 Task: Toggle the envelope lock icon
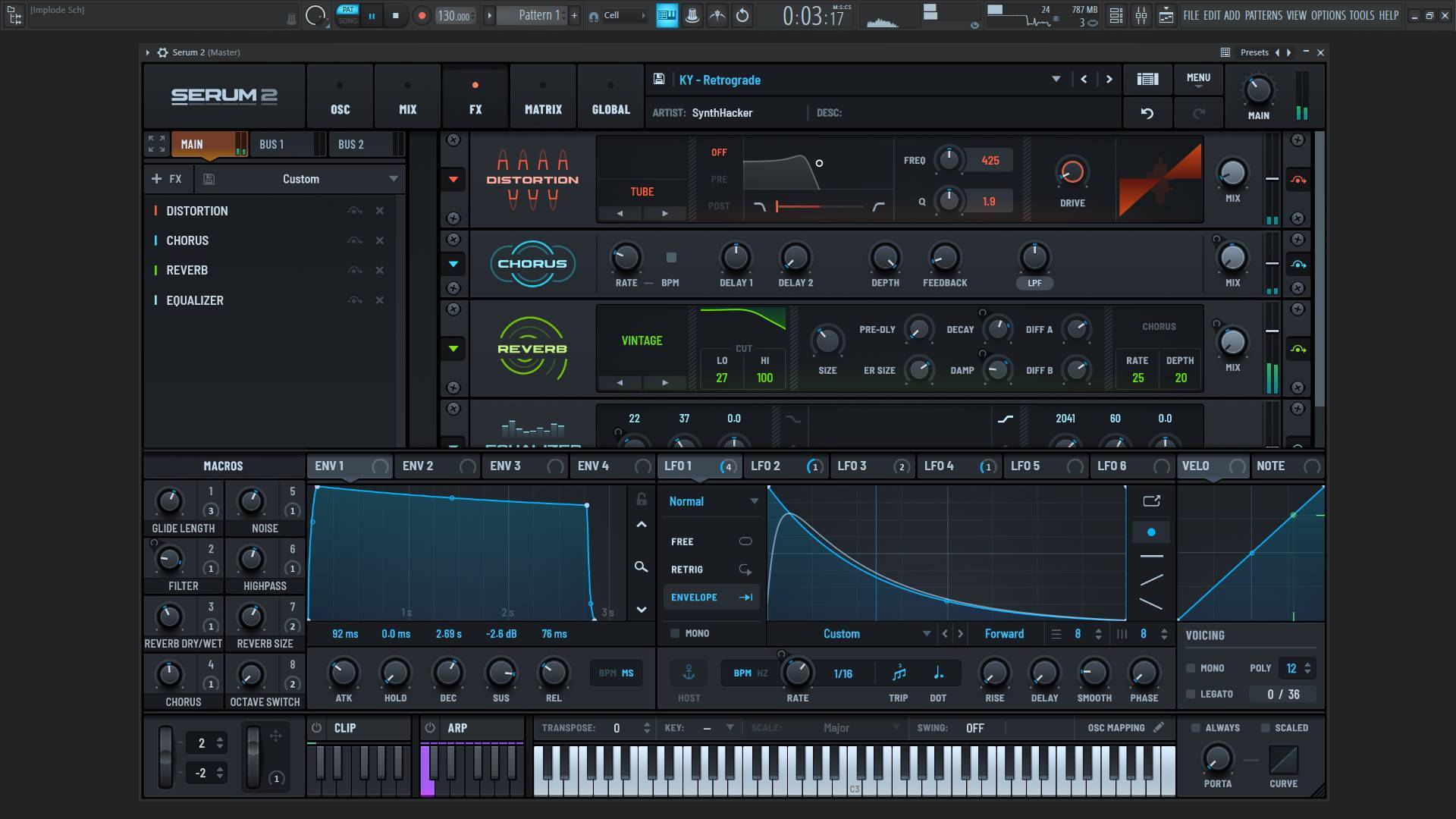642,499
